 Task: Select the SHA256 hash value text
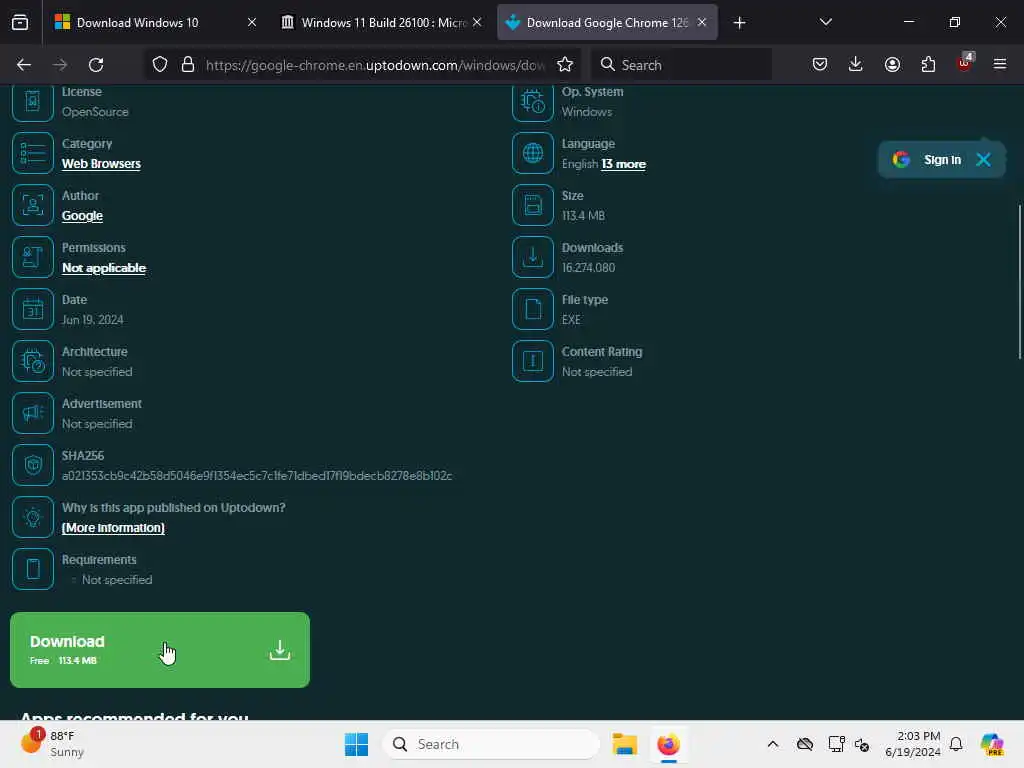coord(257,476)
